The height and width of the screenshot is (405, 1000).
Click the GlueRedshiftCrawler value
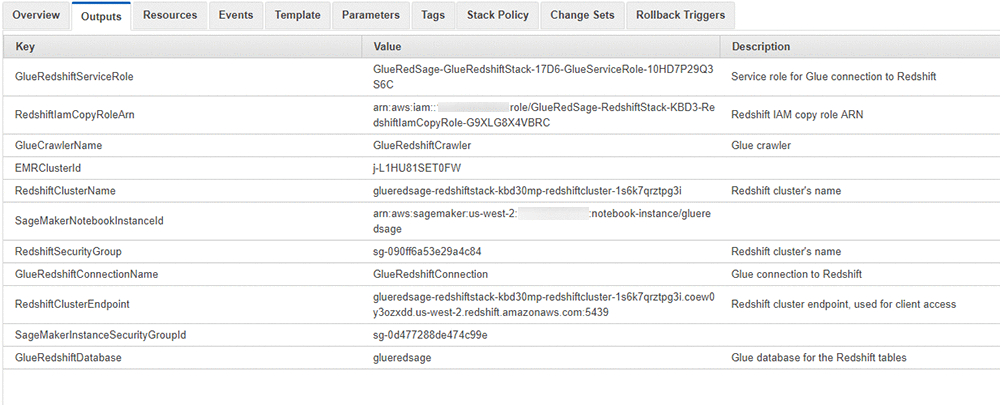tap(422, 145)
